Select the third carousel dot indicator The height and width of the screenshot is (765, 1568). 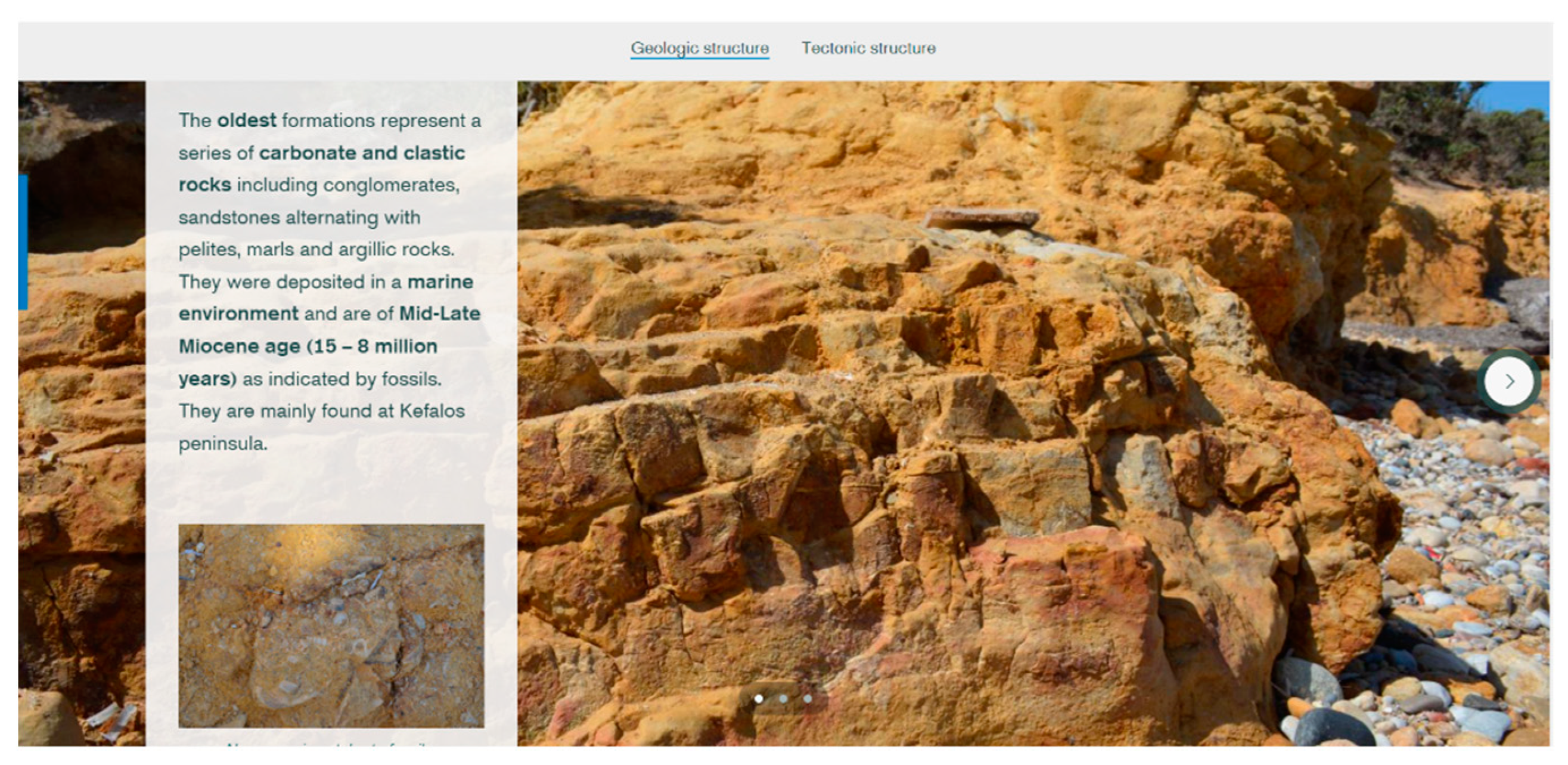[x=808, y=699]
